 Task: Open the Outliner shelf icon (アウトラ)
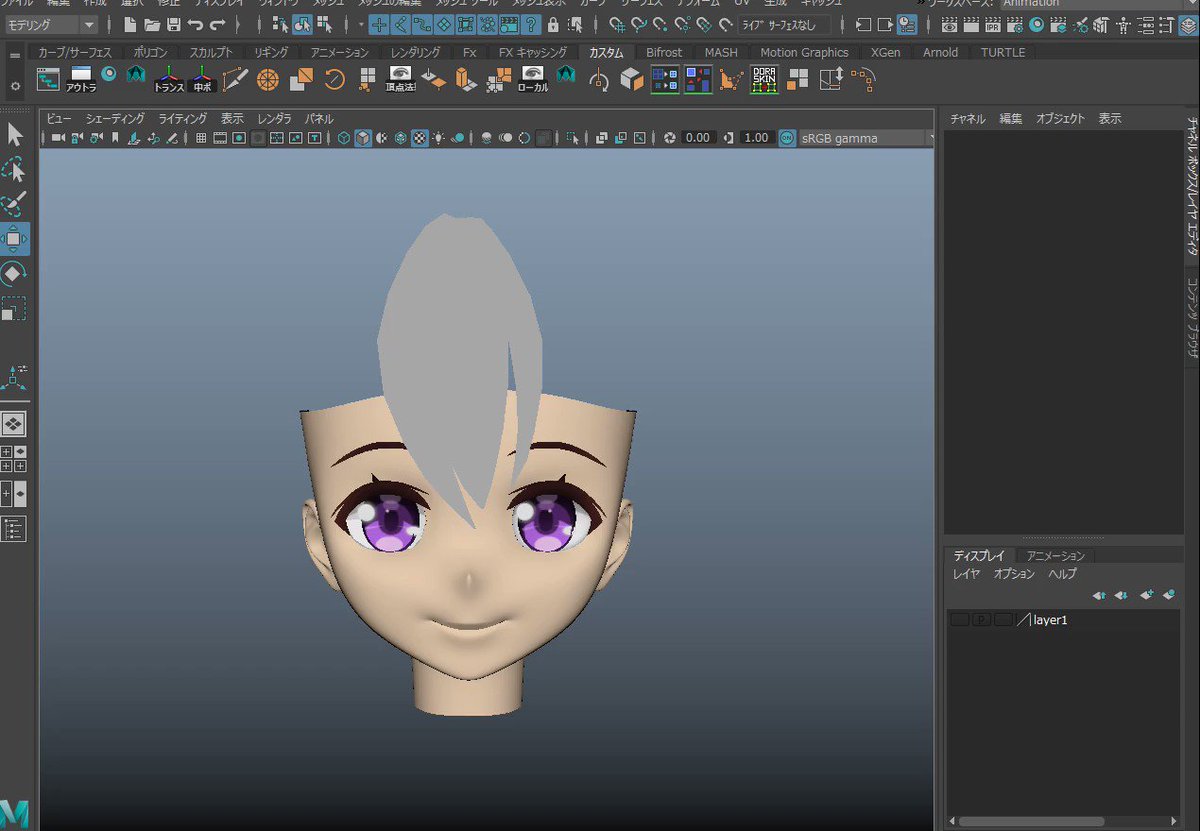click(x=80, y=79)
